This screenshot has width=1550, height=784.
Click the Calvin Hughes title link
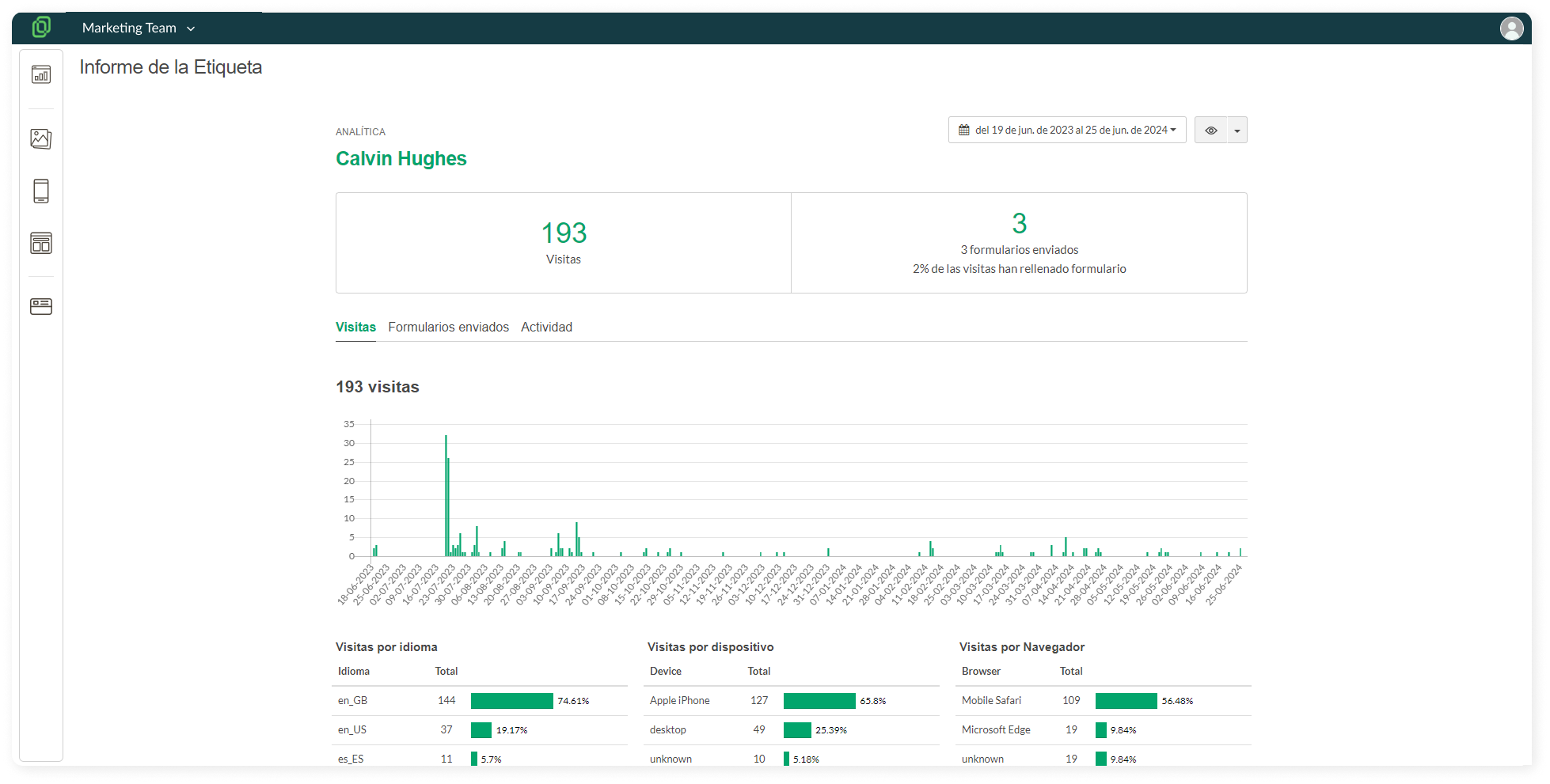pos(401,158)
